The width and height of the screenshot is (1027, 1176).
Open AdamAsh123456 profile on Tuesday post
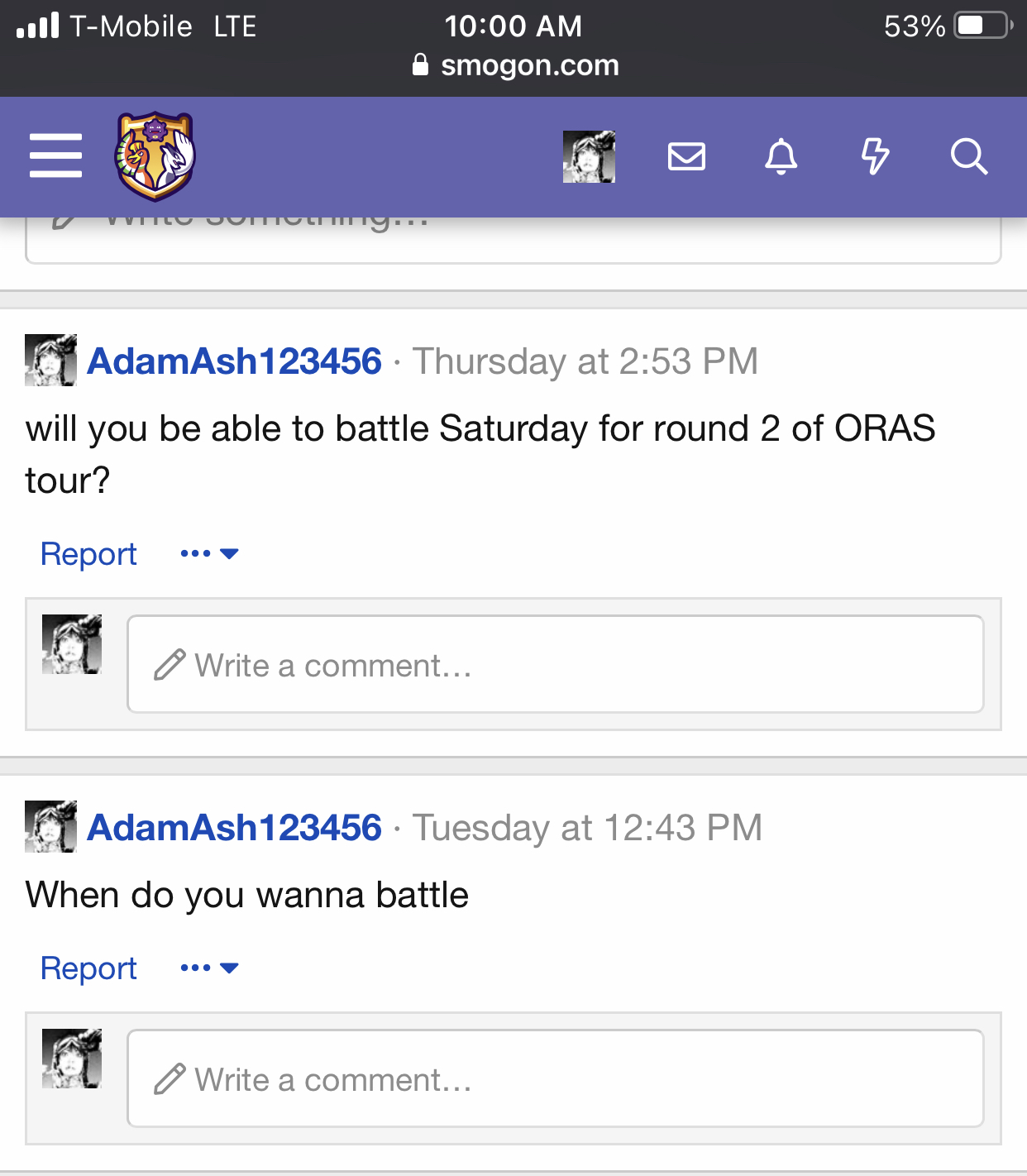coord(235,828)
